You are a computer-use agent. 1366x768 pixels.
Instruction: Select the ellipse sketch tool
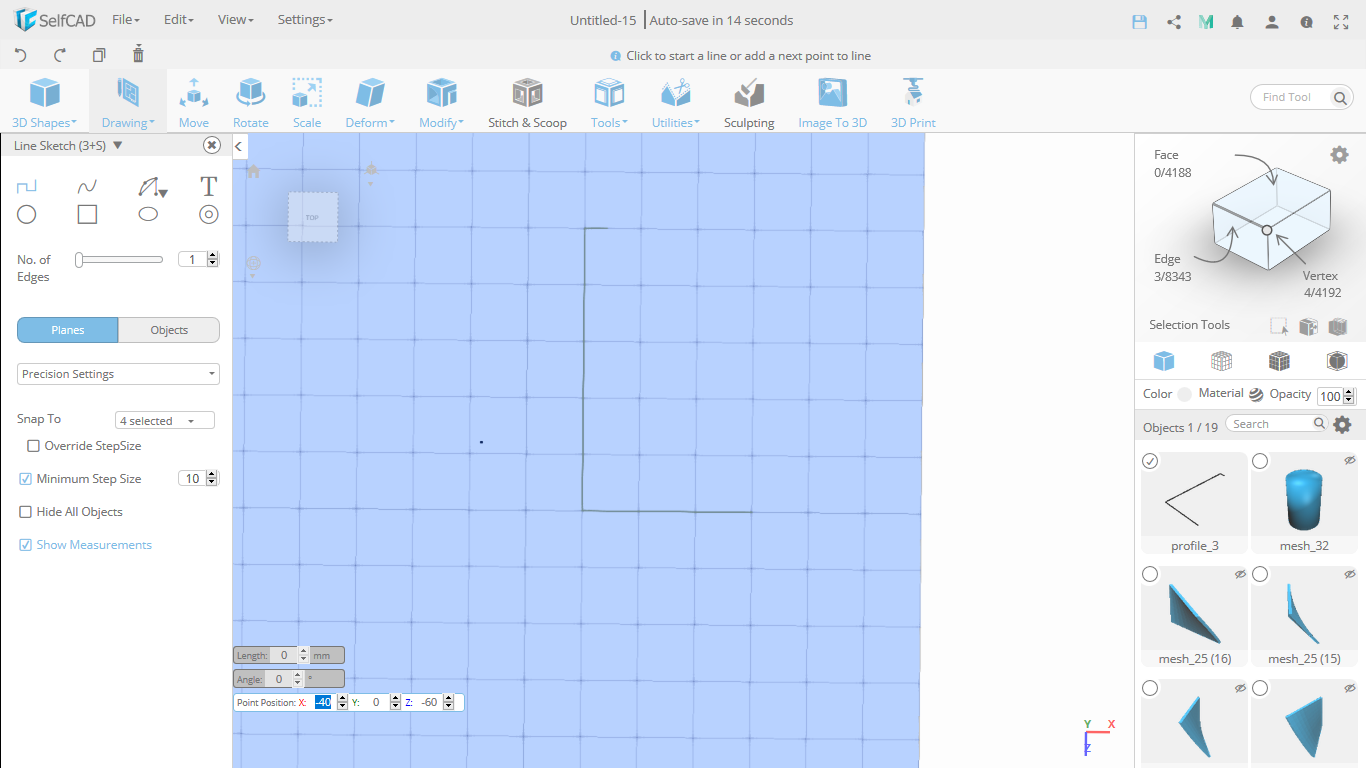(x=148, y=214)
